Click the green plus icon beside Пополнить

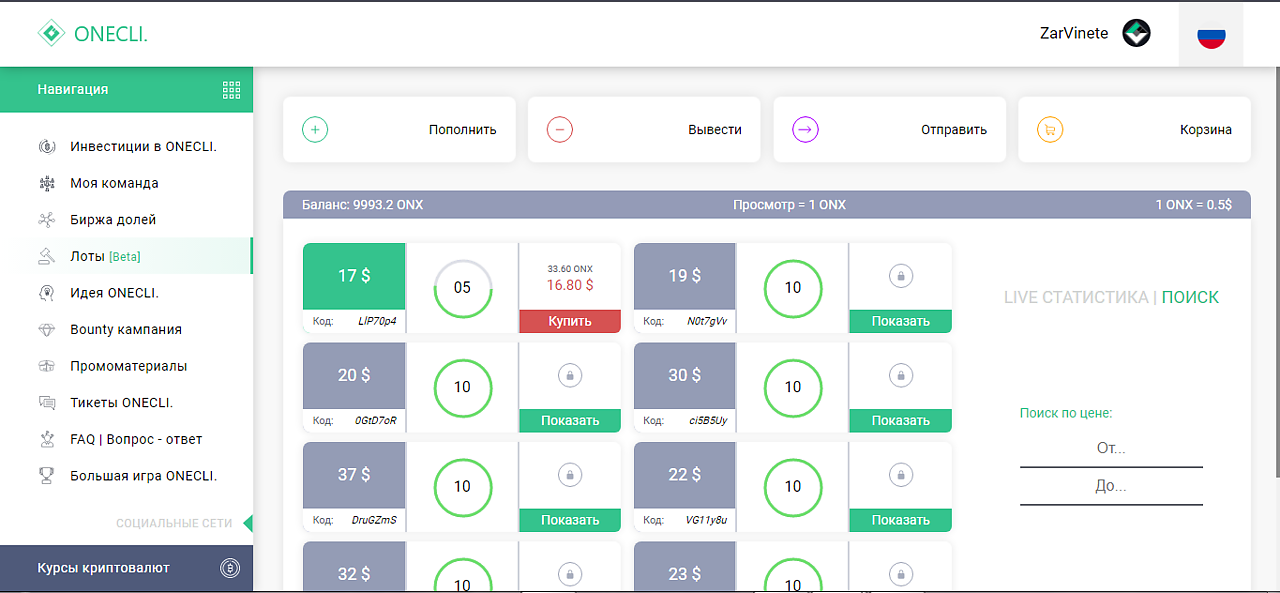coord(315,129)
